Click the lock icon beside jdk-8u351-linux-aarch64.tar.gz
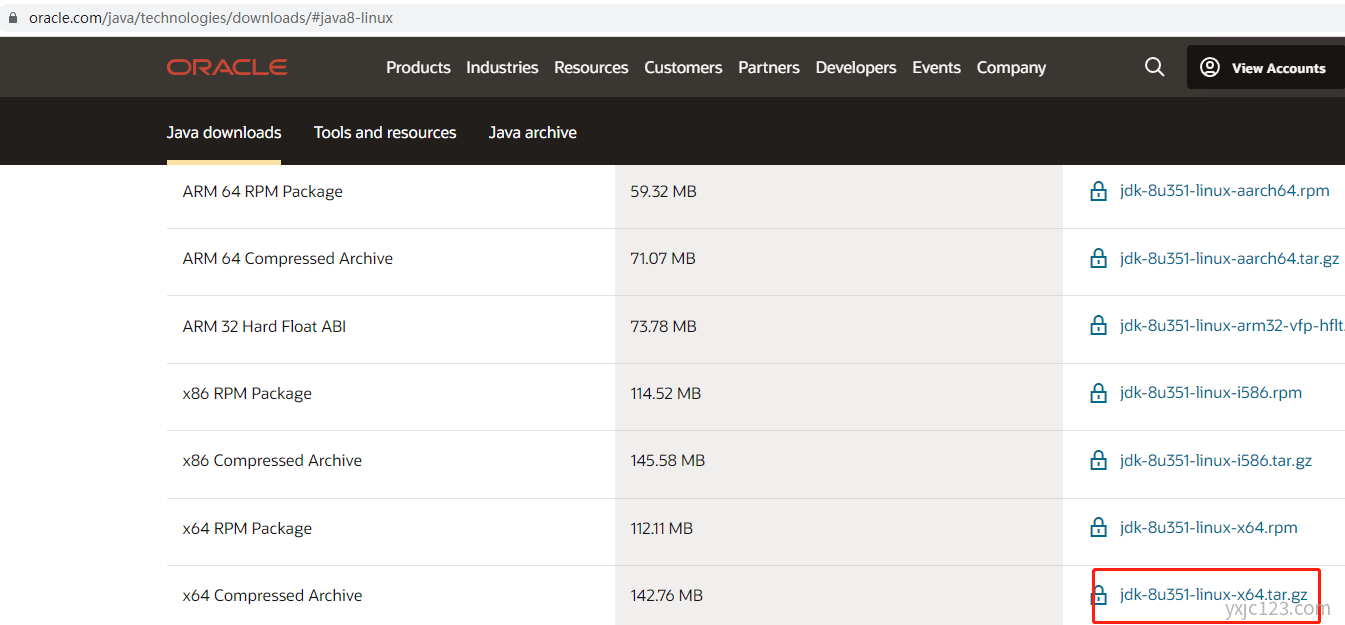This screenshot has height=625, width=1345. click(x=1098, y=258)
